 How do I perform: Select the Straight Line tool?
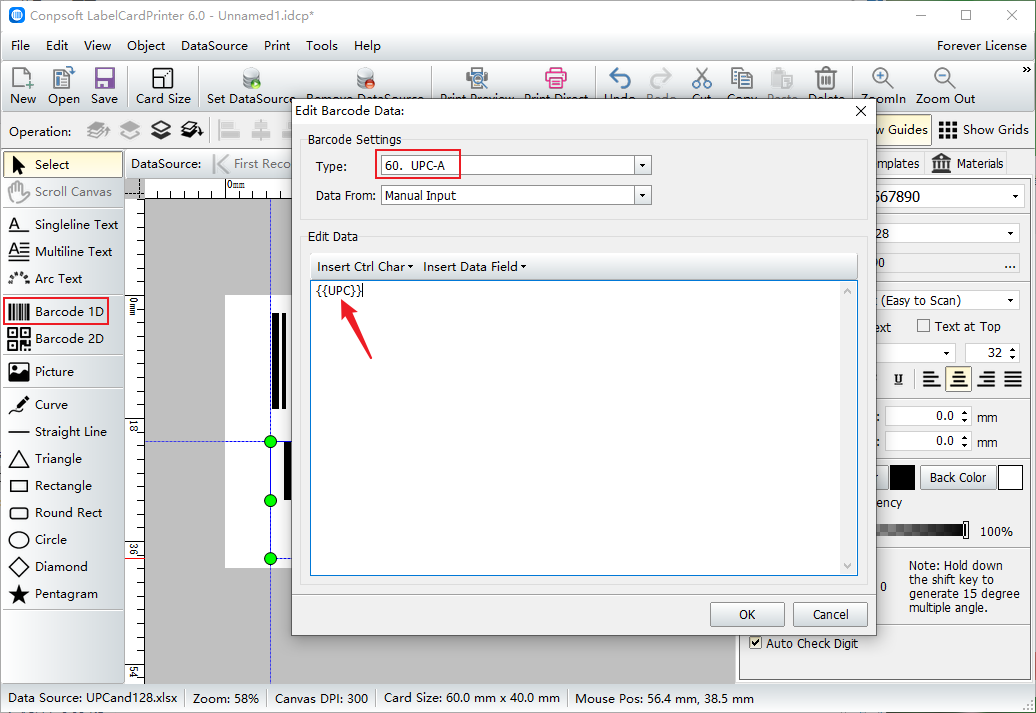pyautogui.click(x=63, y=432)
